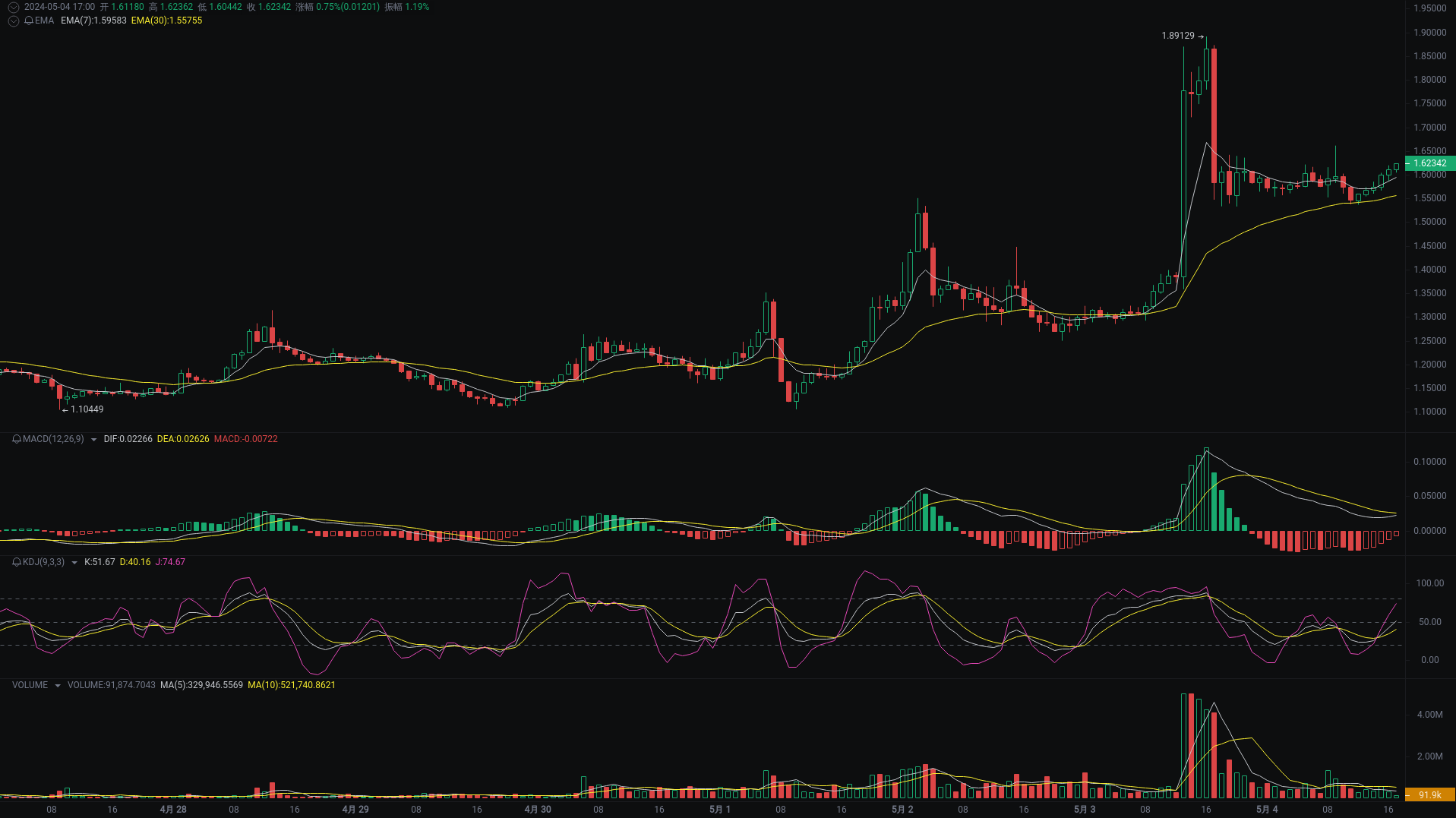Select the 5月1 date label on the time axis
The image size is (1456, 818).
[719, 810]
